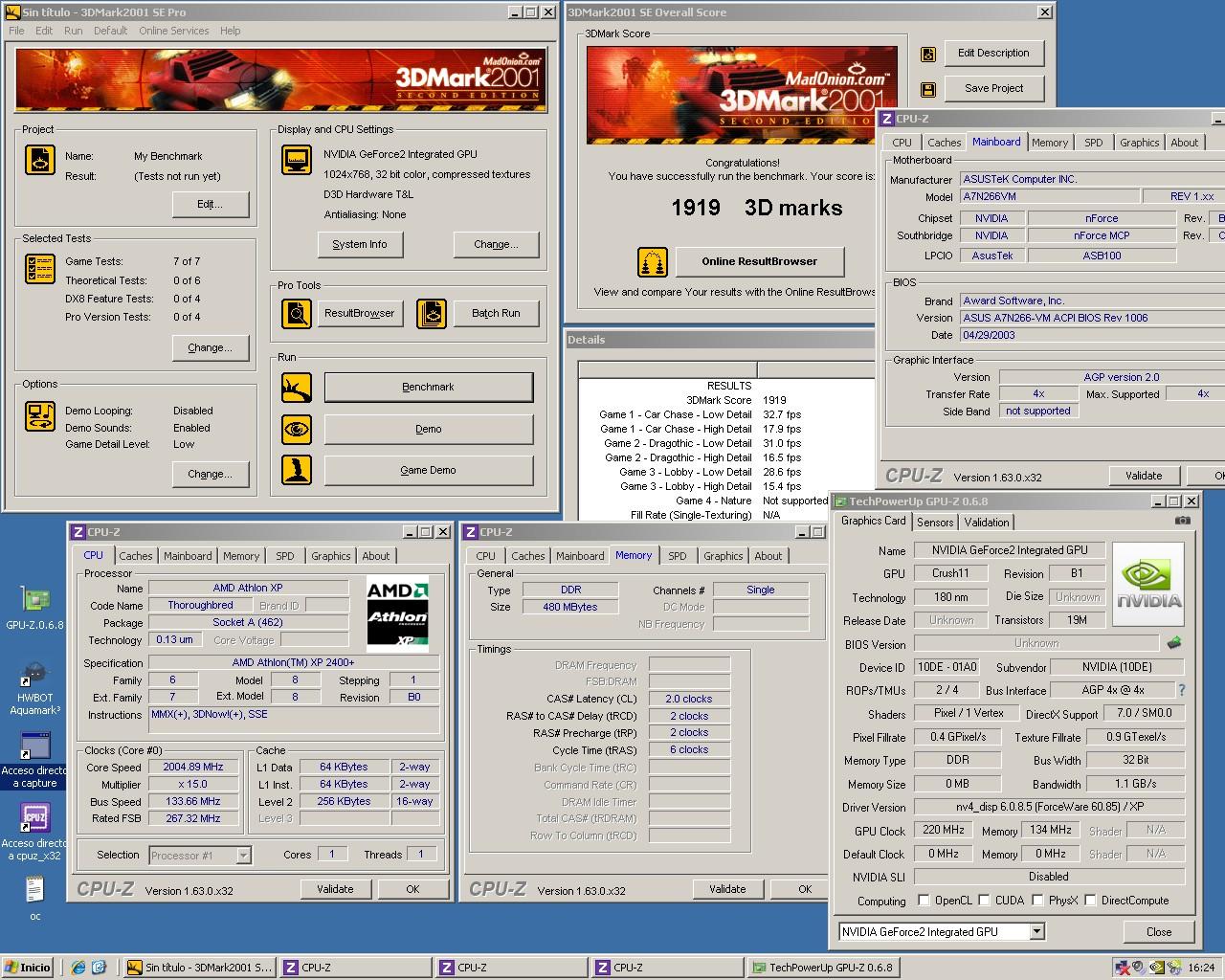Screen dimensions: 1225x980
Task: Click the Display settings monitor icon
Action: (x=297, y=160)
